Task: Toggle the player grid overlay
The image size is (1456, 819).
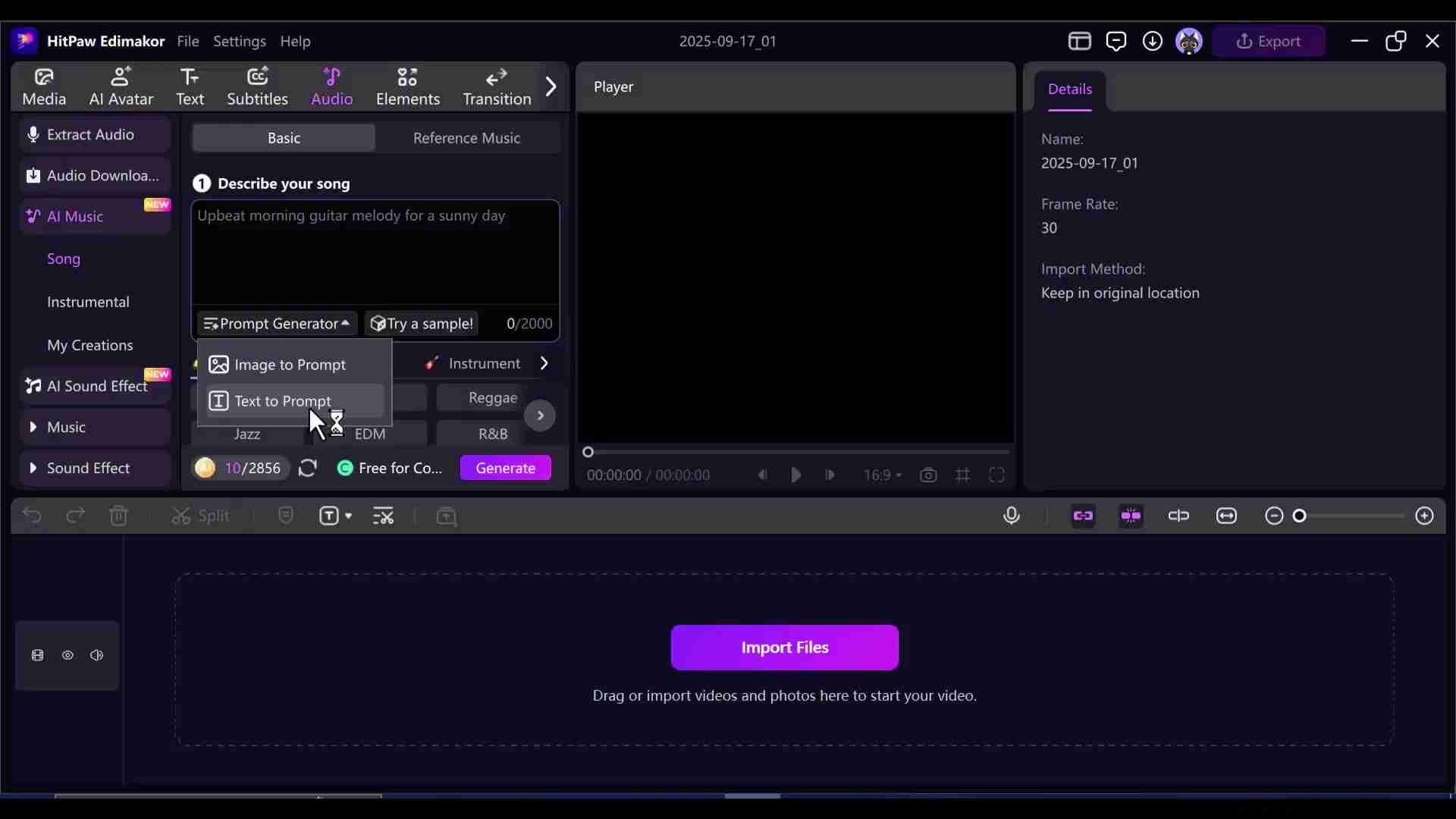Action: pyautogui.click(x=962, y=475)
